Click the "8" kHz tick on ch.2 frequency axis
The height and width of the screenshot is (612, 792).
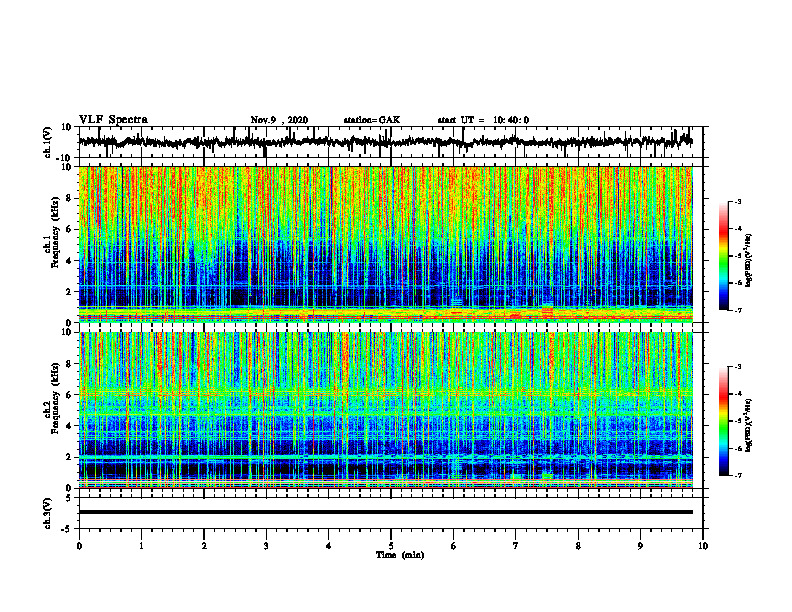tap(69, 364)
